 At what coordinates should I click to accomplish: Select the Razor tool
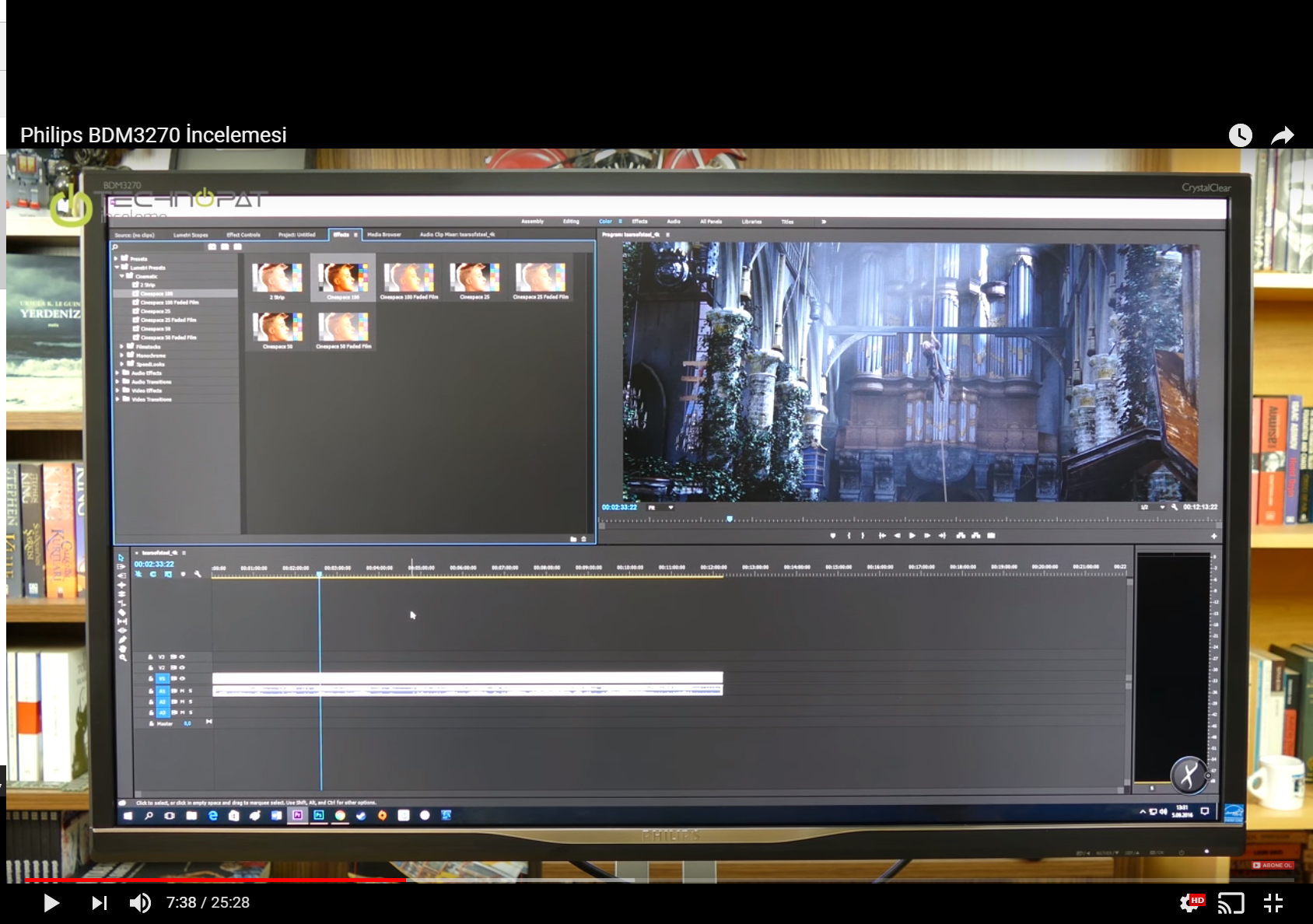tap(122, 612)
